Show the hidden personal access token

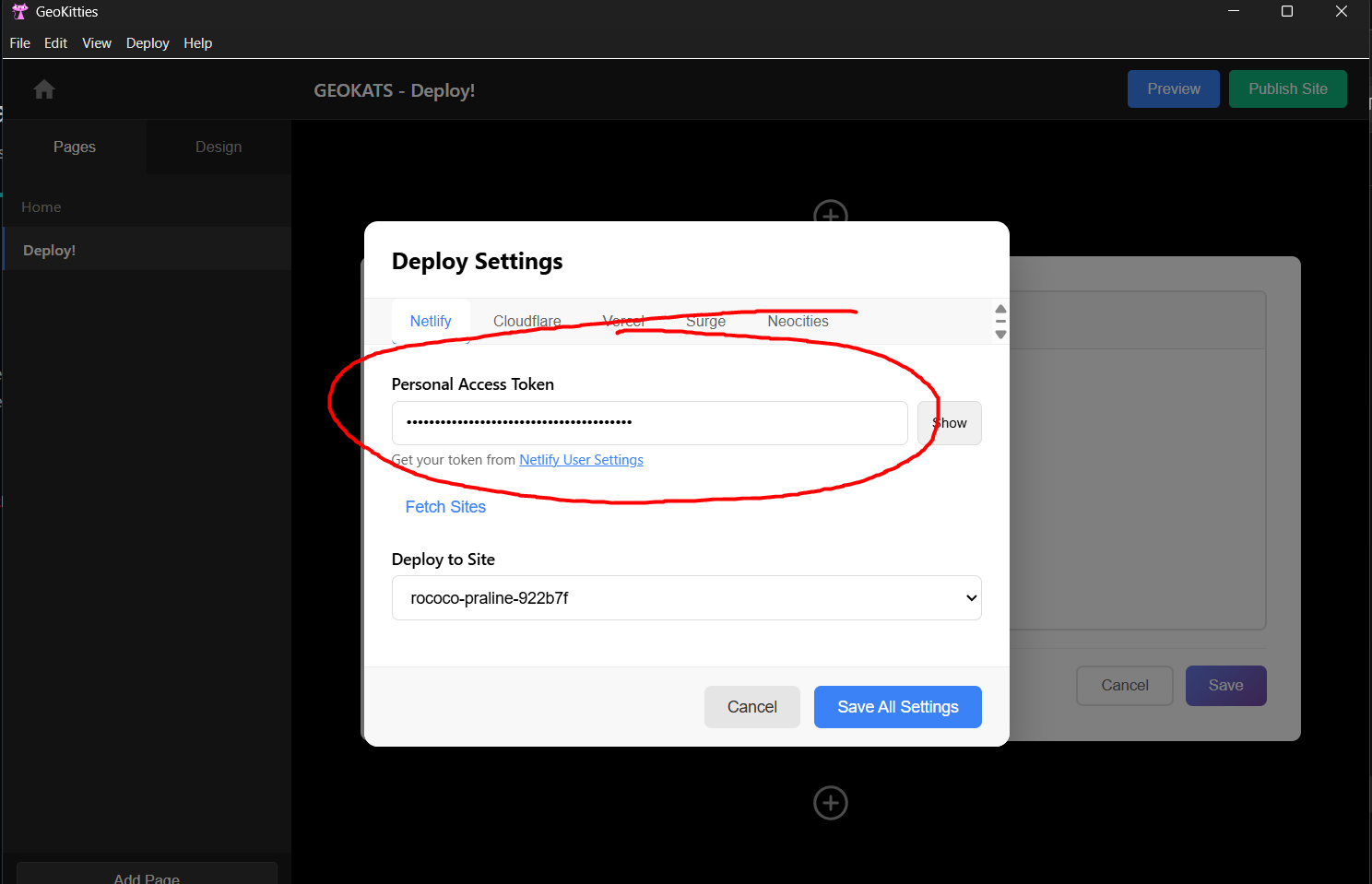pyautogui.click(x=949, y=423)
